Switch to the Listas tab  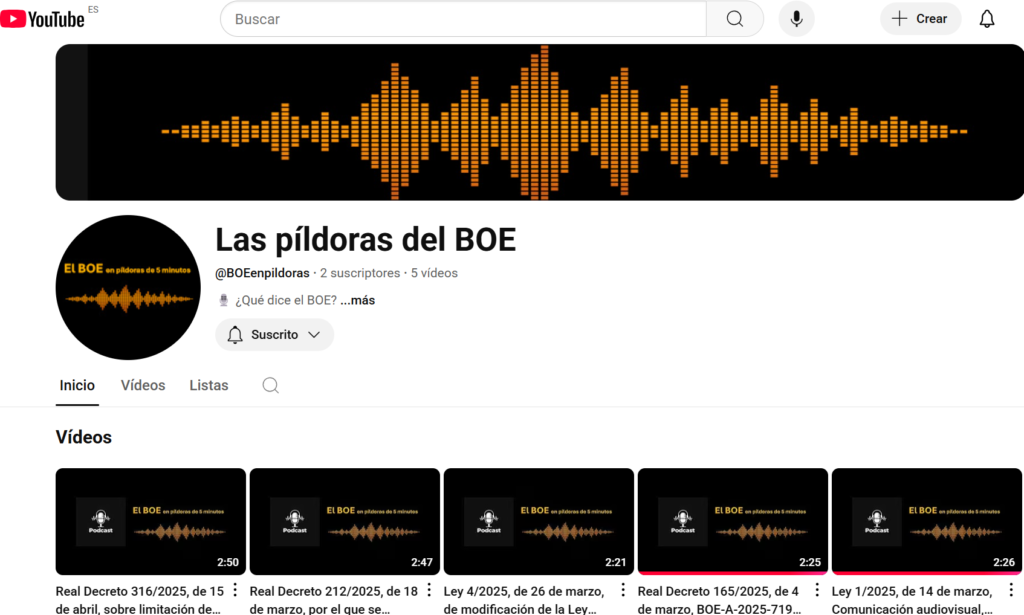pos(209,385)
